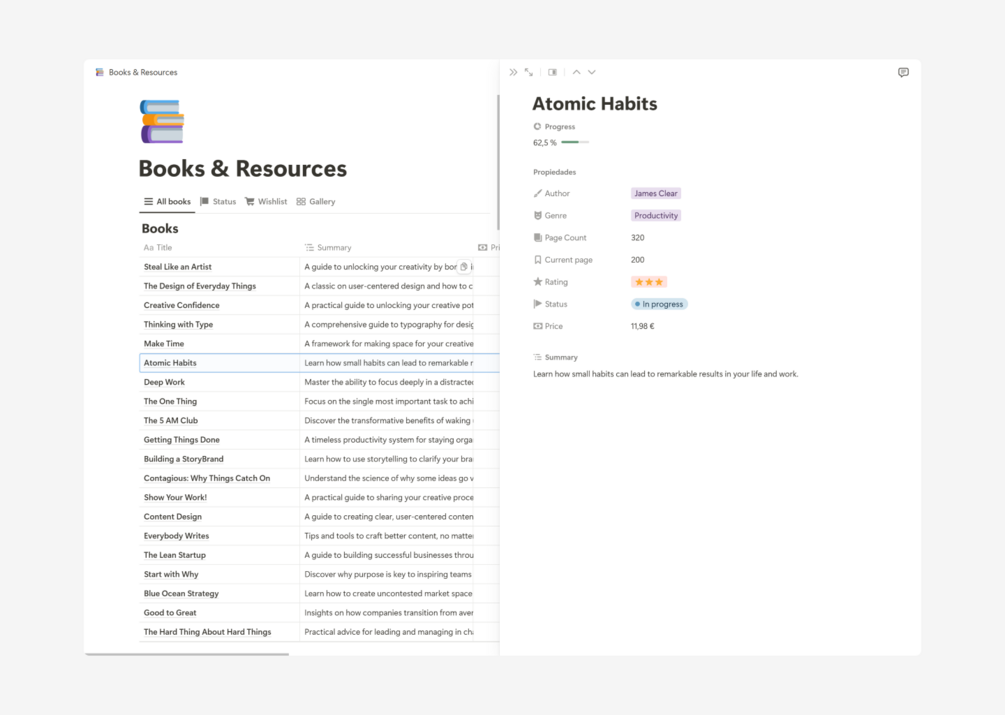Screen dimensions: 1005x715
Task: Click the small icon in the Steal Like an Artist summary cell
Action: [464, 267]
